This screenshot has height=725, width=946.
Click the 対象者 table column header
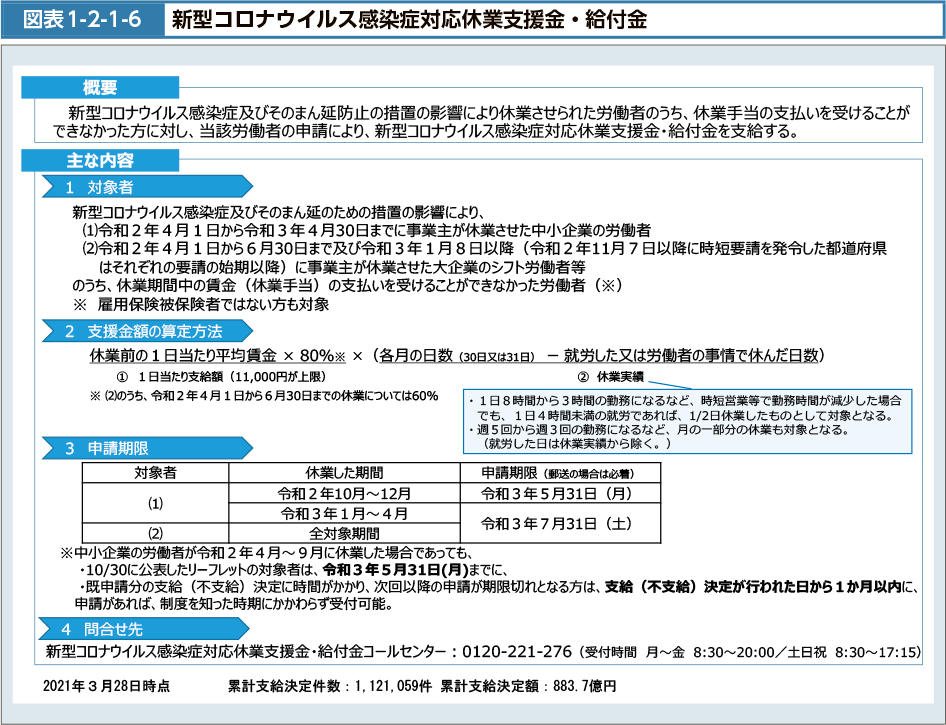pos(156,472)
